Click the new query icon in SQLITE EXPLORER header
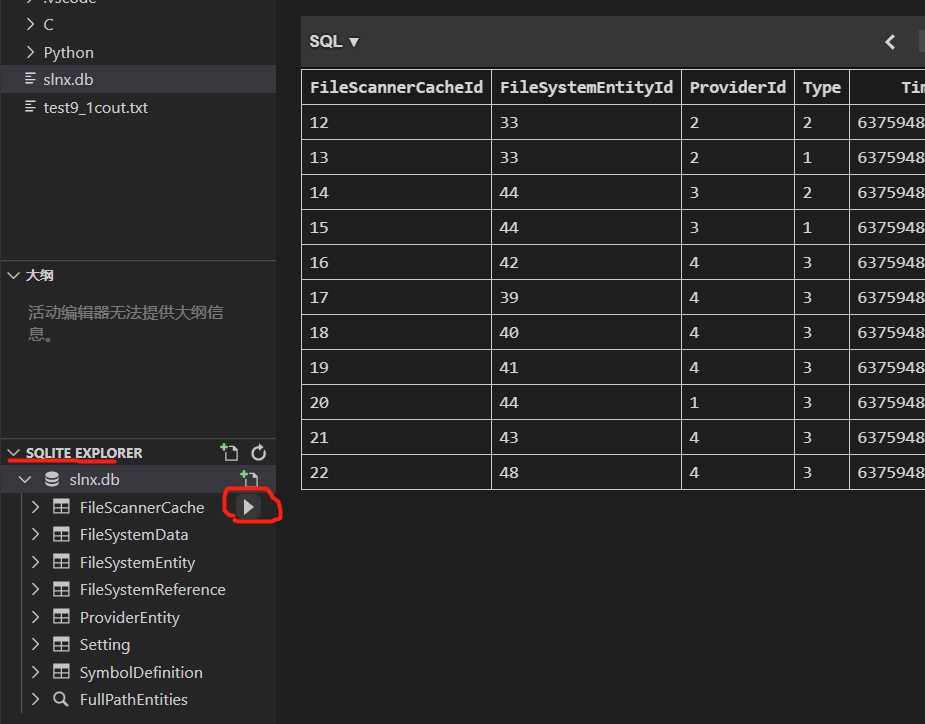The image size is (925, 724). tap(229, 453)
